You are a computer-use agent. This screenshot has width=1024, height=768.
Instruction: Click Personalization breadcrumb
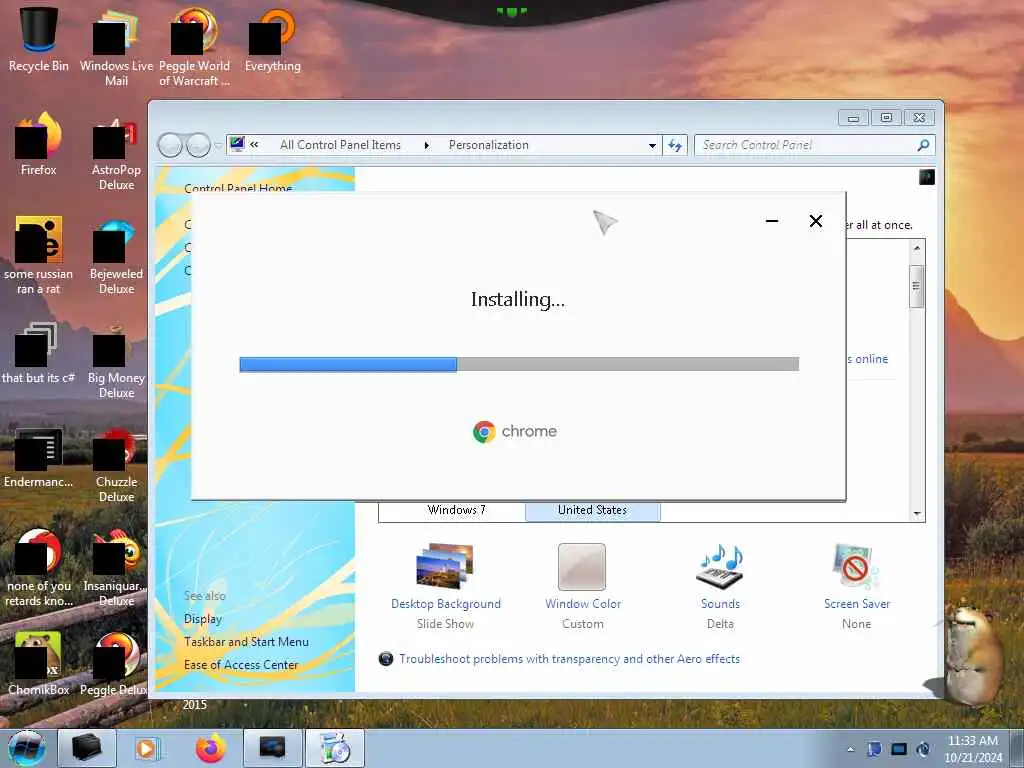pos(488,145)
